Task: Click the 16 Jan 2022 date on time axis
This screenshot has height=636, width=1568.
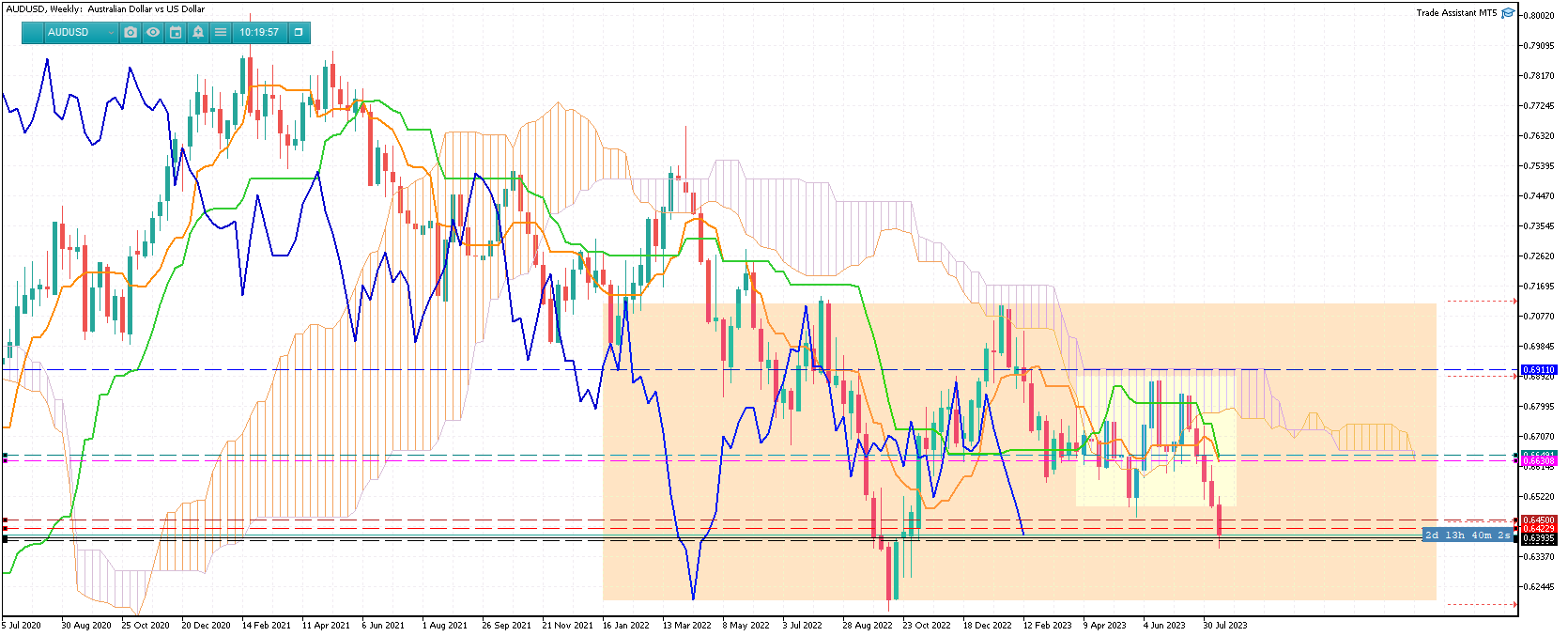Action: pos(625,626)
